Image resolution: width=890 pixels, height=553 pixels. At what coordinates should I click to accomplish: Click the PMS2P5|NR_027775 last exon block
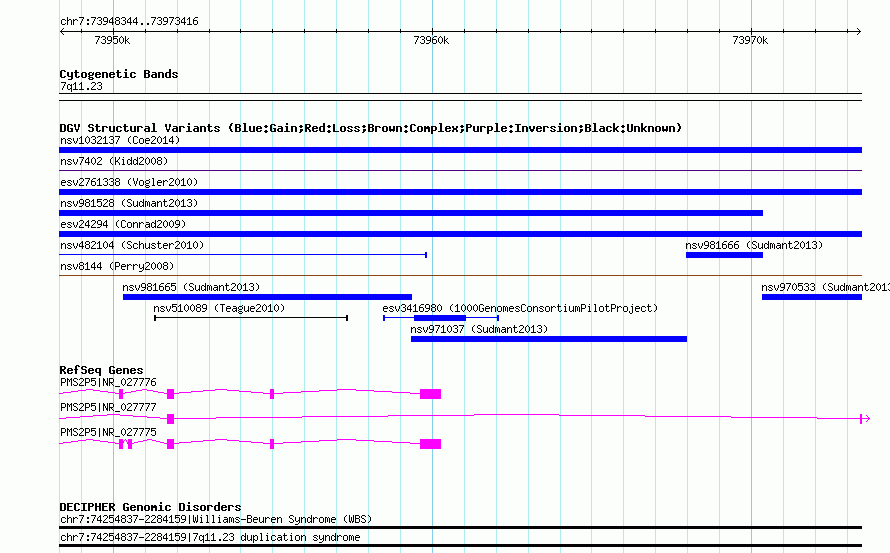[430, 444]
